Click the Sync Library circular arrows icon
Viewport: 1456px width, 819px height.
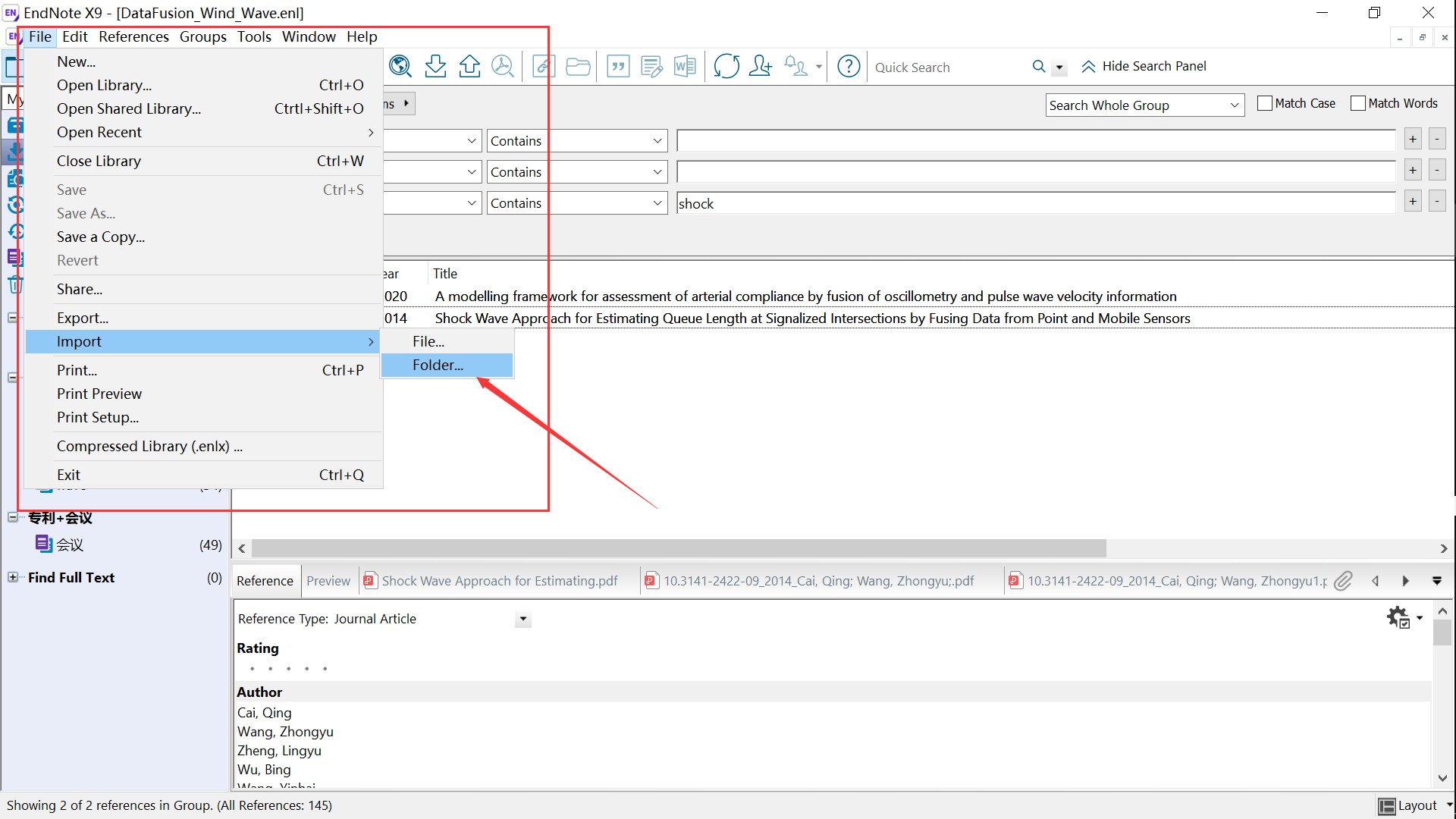(726, 67)
